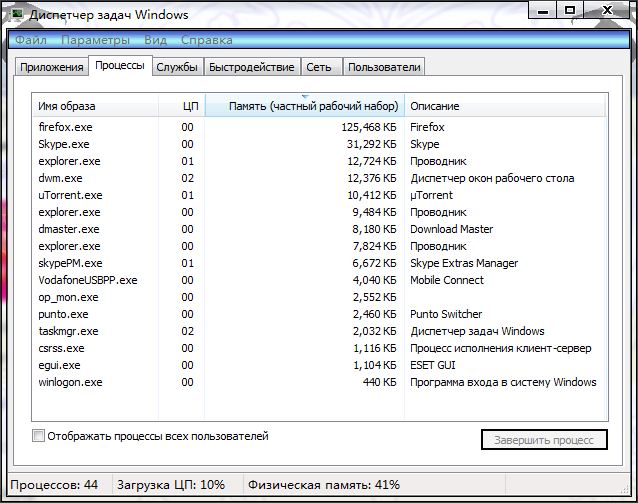Screen dimensions: 638x503
Task: Switch to the Приложения tab
Action: pyautogui.click(x=52, y=67)
